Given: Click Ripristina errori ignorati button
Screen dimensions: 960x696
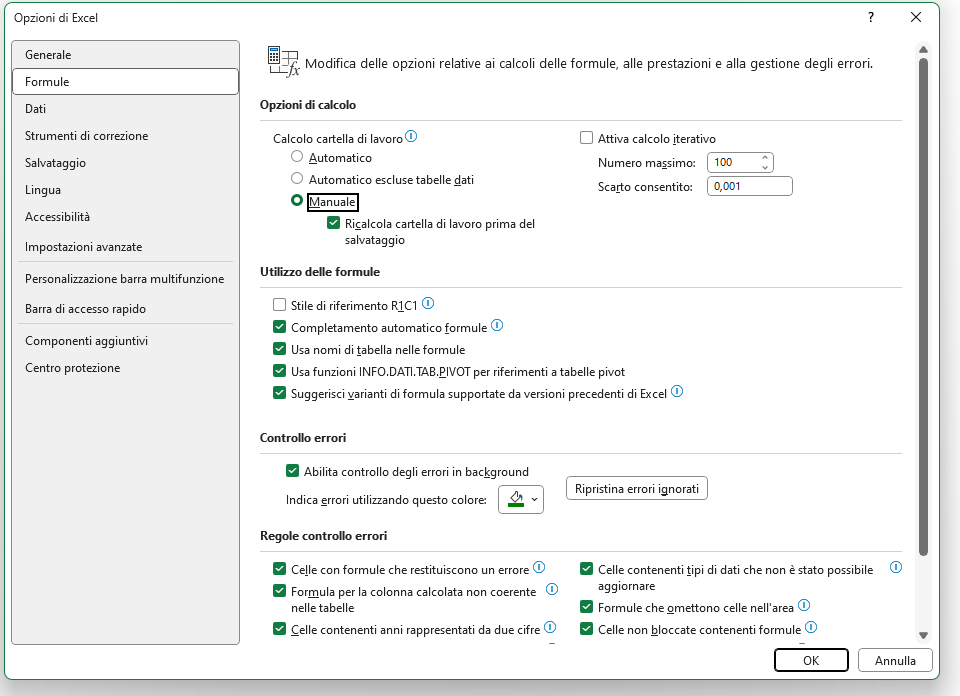Looking at the screenshot, I should pos(637,488).
